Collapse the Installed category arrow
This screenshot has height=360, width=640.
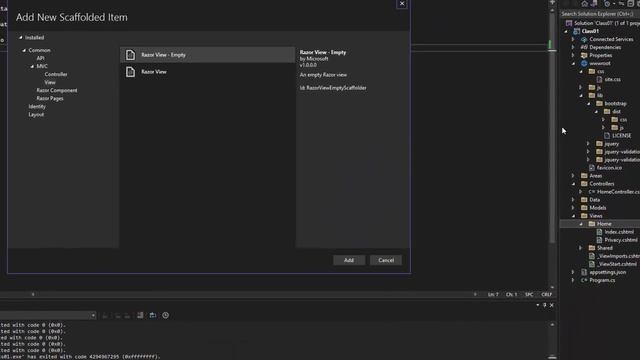[20, 38]
